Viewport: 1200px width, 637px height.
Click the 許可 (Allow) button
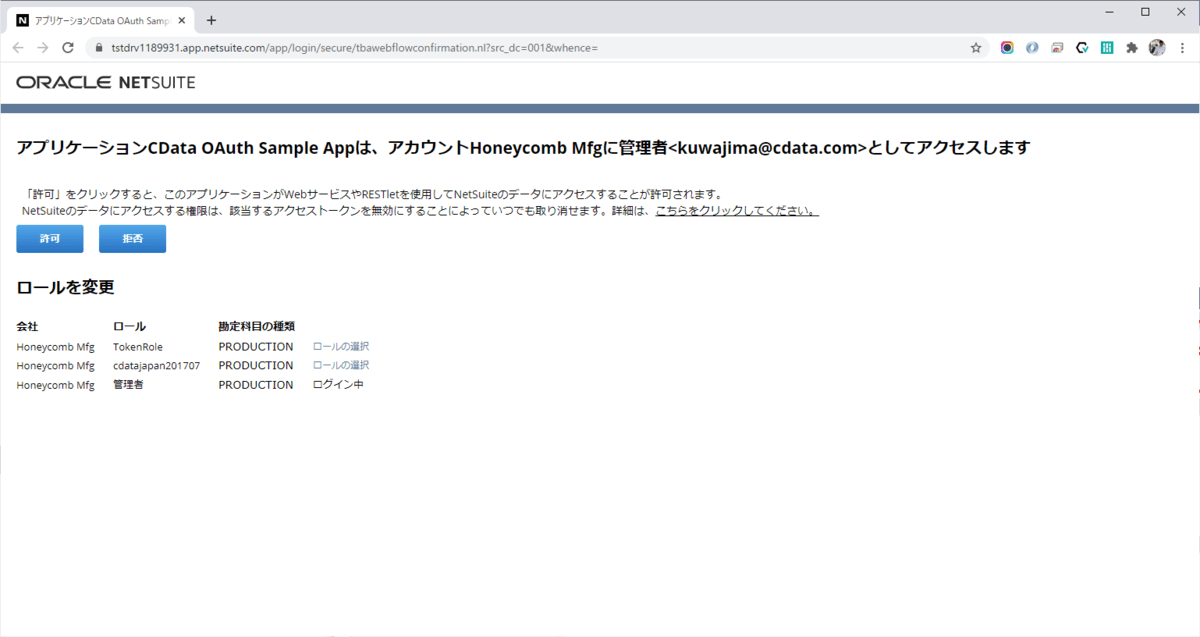coord(50,240)
